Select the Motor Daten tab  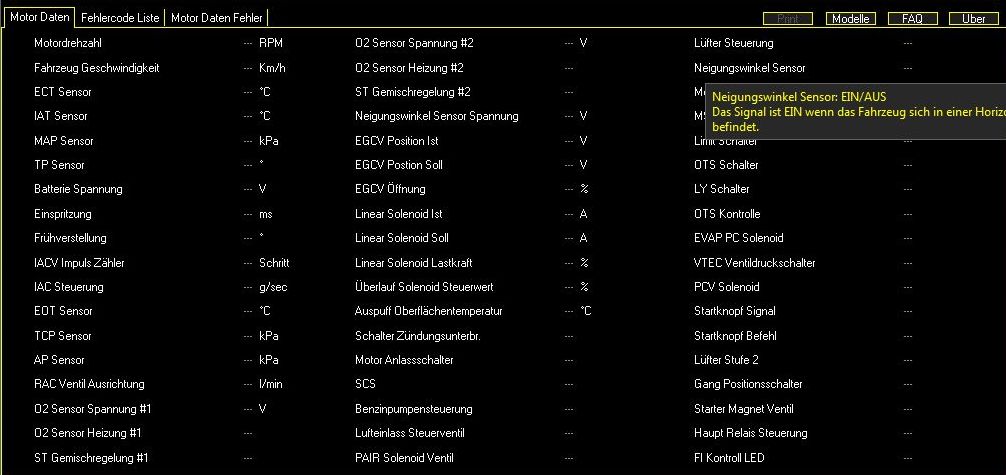pyautogui.click(x=40, y=18)
